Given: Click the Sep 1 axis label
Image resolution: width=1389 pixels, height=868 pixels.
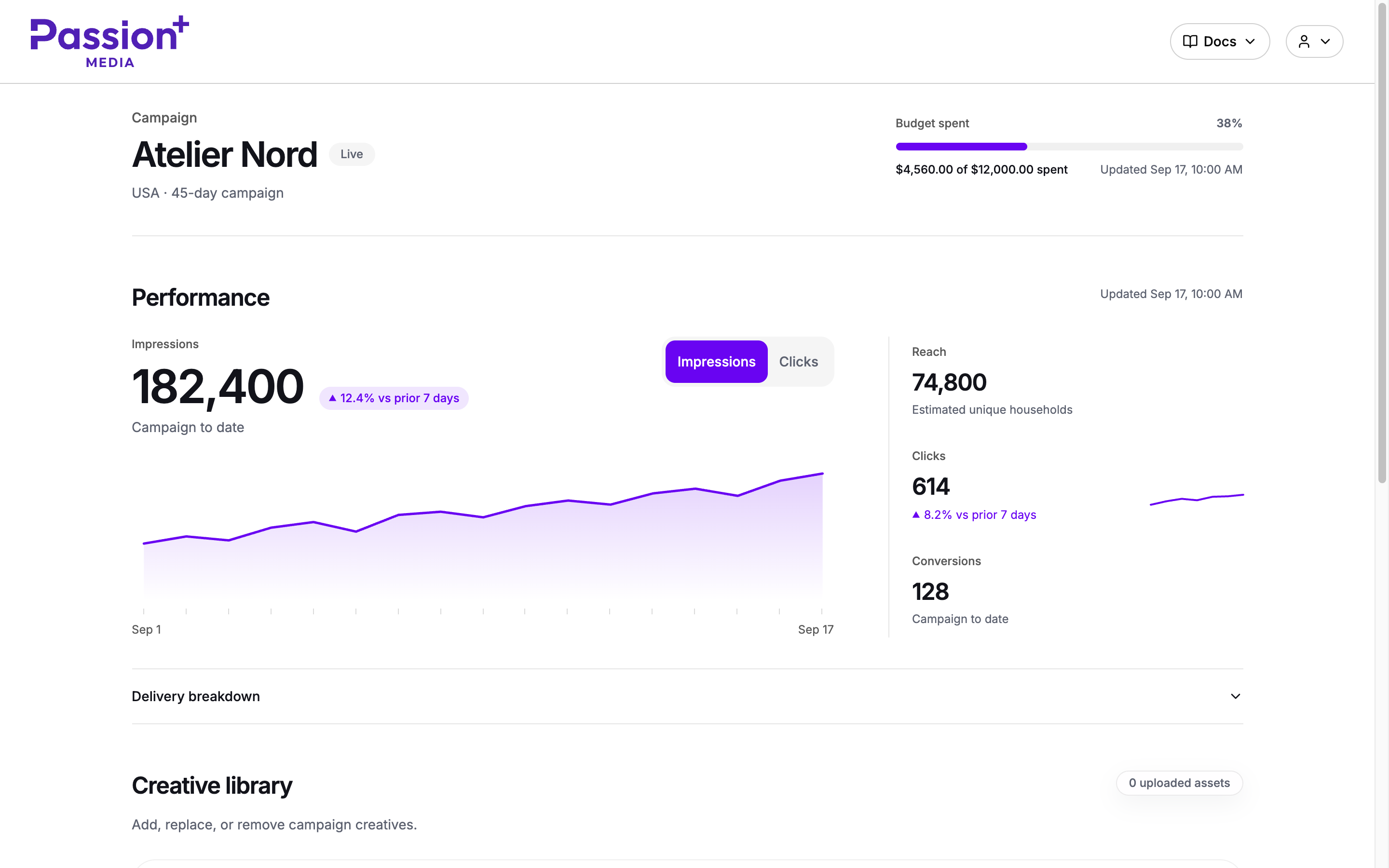Looking at the screenshot, I should click(x=146, y=630).
